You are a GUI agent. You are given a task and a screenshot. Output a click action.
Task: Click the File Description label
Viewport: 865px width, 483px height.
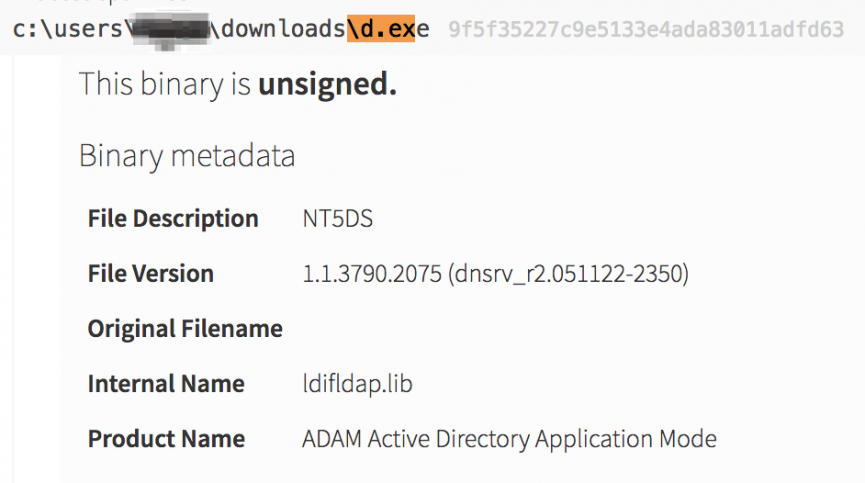[x=173, y=219]
